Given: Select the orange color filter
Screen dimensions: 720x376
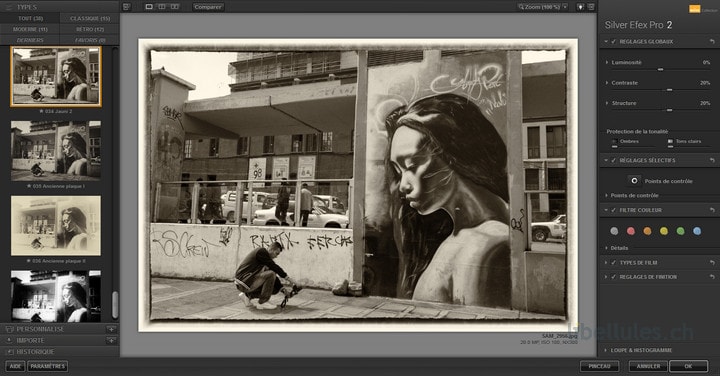Looking at the screenshot, I should pos(647,231).
